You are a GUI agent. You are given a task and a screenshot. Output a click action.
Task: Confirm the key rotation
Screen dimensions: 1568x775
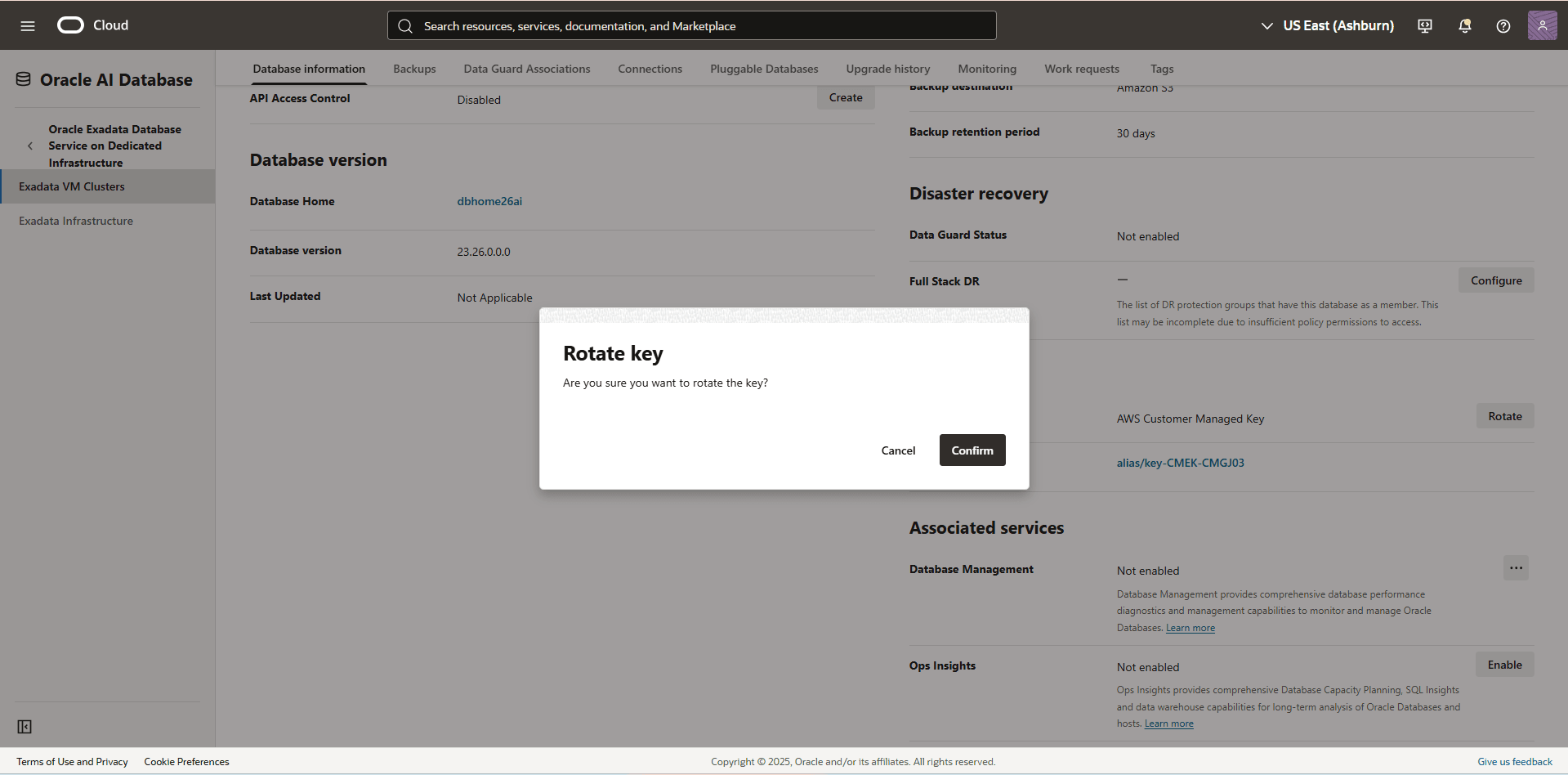(972, 450)
